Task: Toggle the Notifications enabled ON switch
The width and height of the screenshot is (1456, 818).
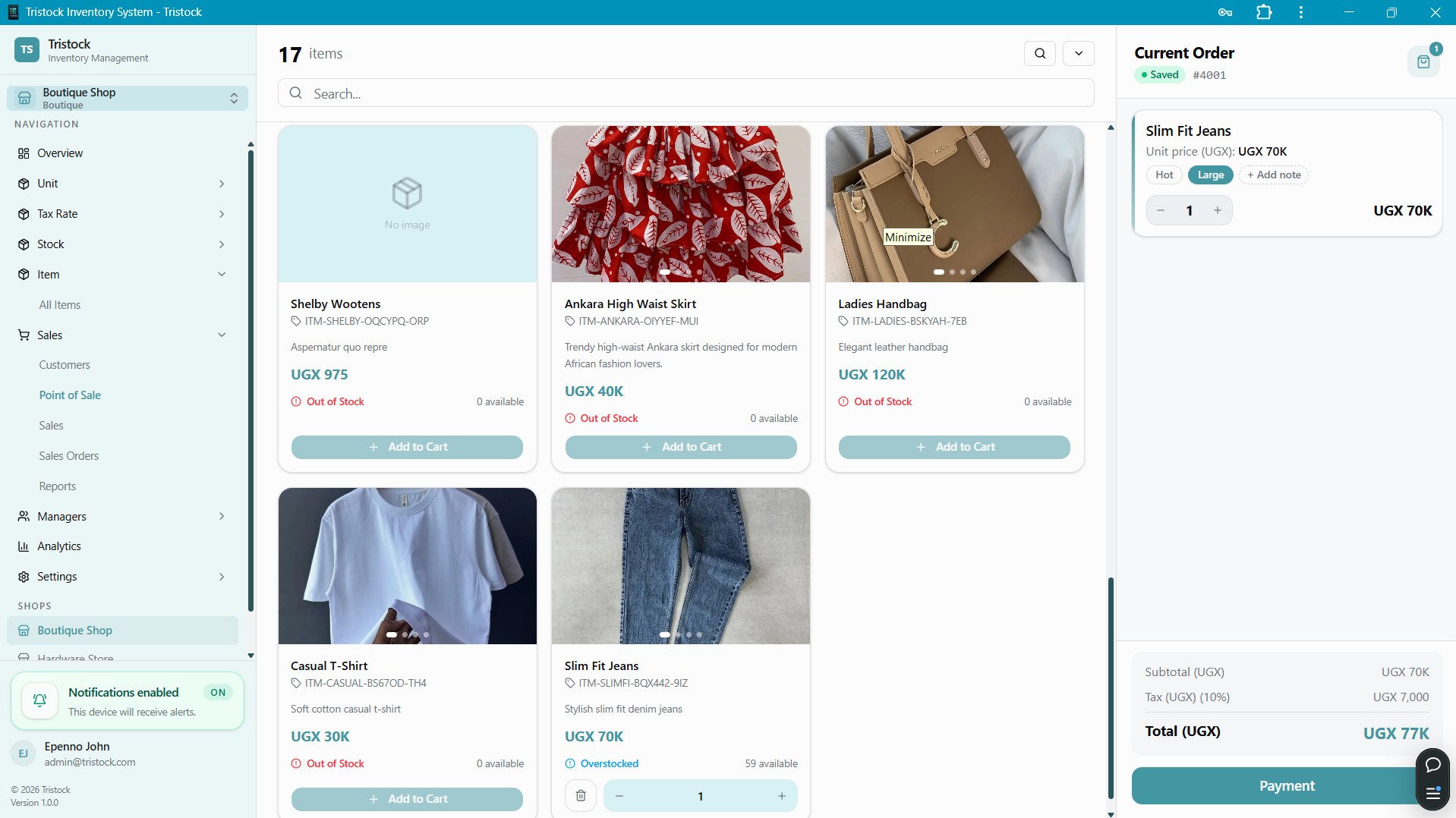Action: click(x=218, y=692)
